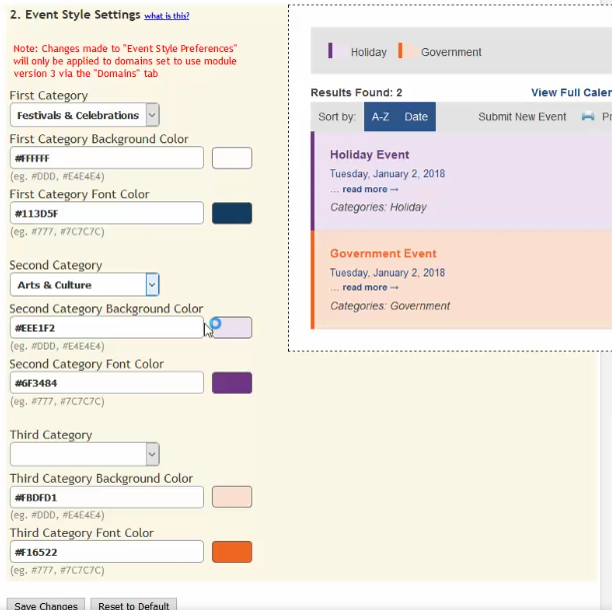
Task: Open View Full Calendar link
Action: 571,92
